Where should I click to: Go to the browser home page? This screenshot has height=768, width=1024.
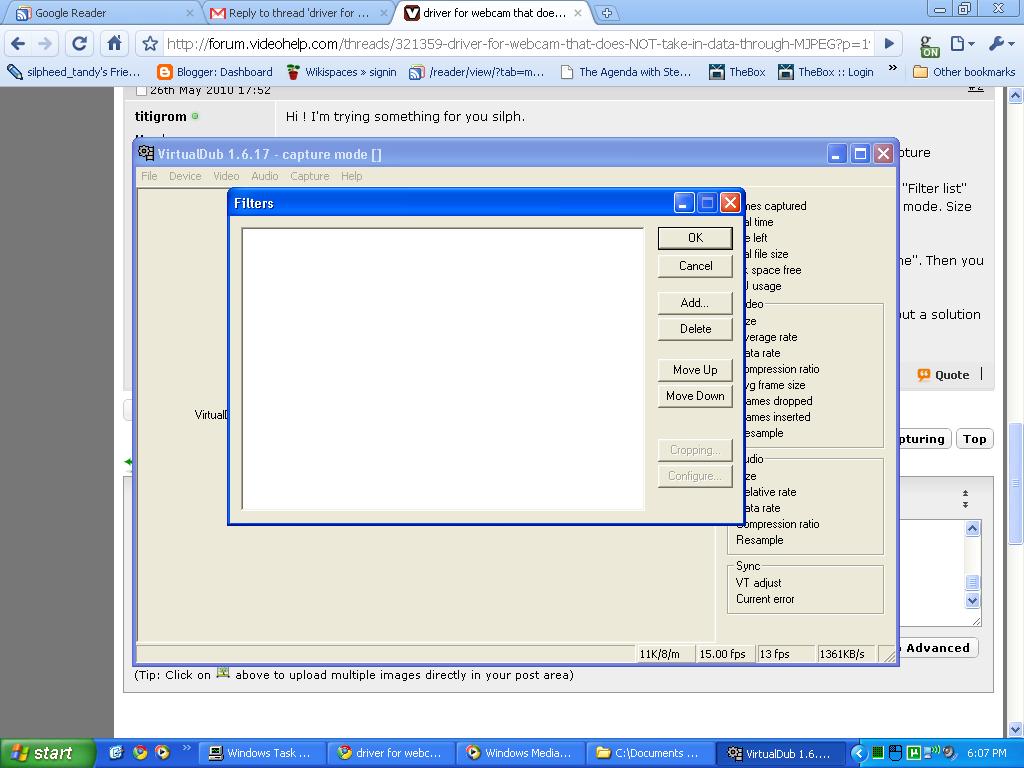click(x=114, y=44)
